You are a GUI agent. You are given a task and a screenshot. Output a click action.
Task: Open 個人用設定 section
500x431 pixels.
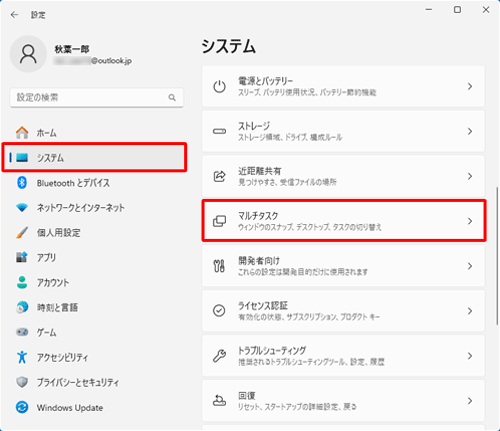point(97,233)
